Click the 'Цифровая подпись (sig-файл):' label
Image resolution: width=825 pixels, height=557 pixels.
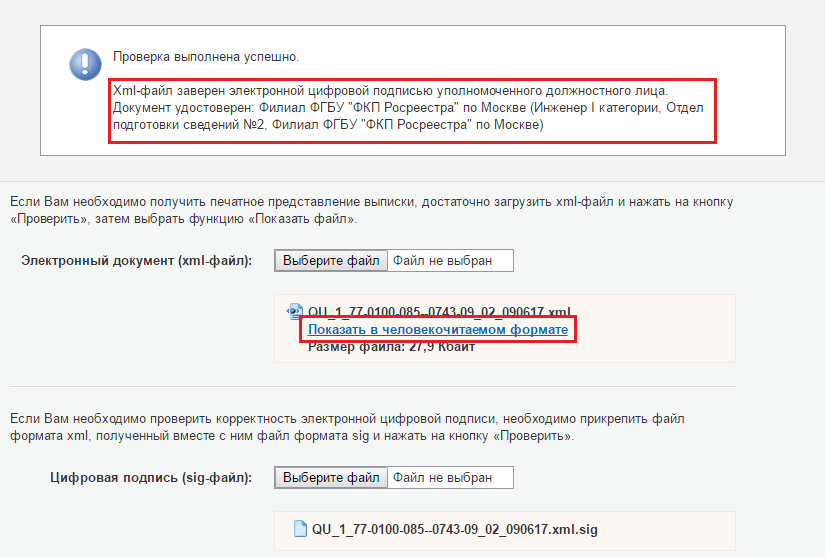151,478
